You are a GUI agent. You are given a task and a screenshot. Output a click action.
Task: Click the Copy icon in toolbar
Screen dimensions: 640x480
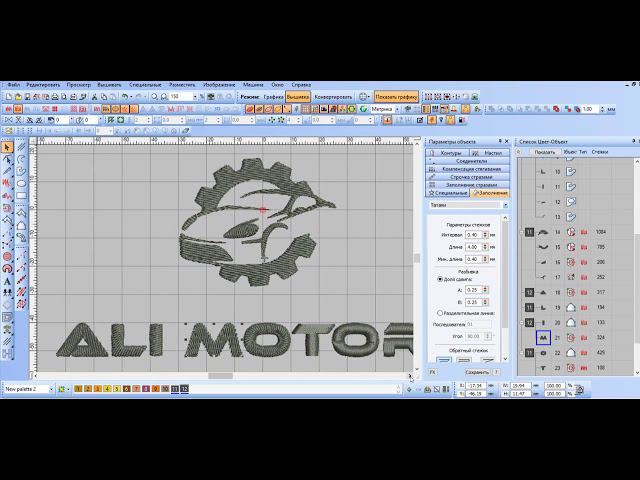104,97
